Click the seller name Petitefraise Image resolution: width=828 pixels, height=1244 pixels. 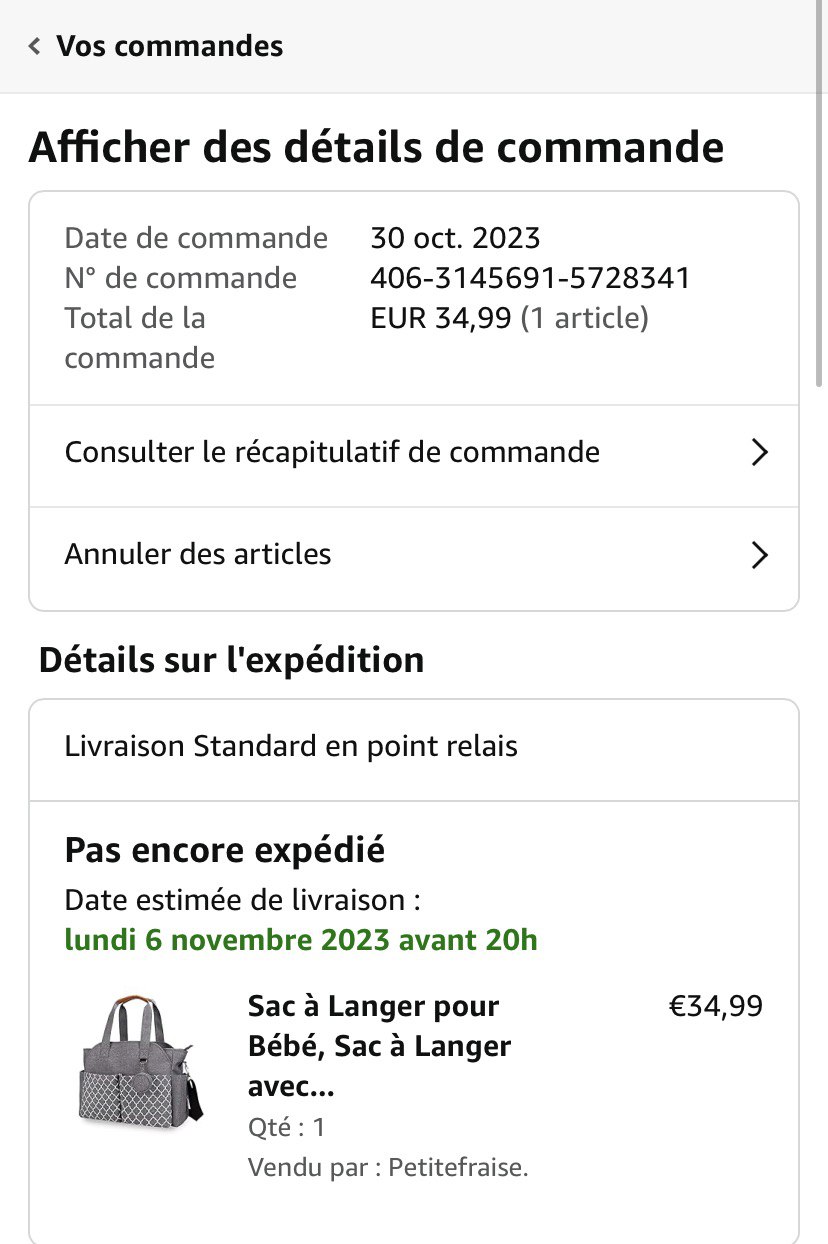(458, 1167)
